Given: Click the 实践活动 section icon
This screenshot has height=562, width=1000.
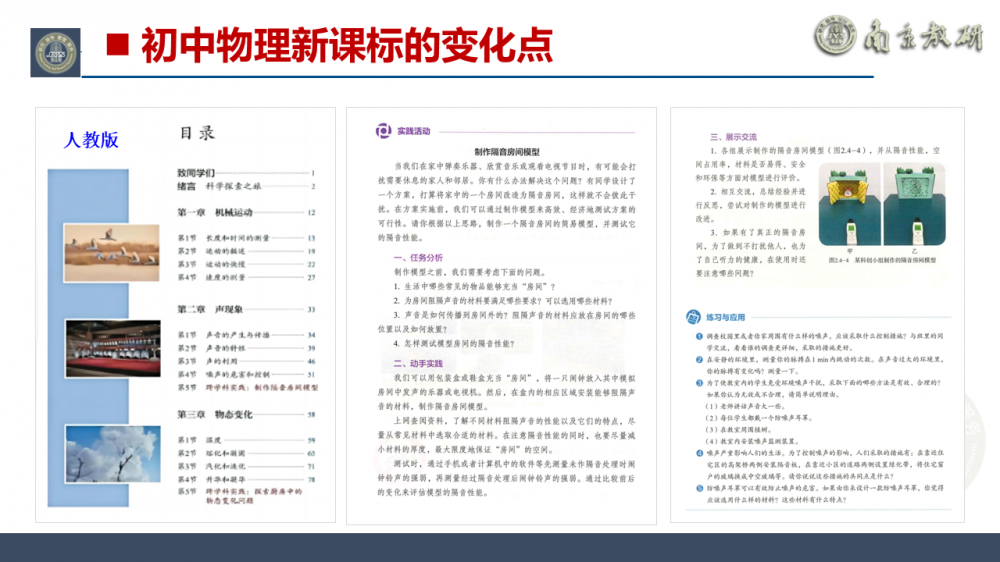Looking at the screenshot, I should (383, 131).
